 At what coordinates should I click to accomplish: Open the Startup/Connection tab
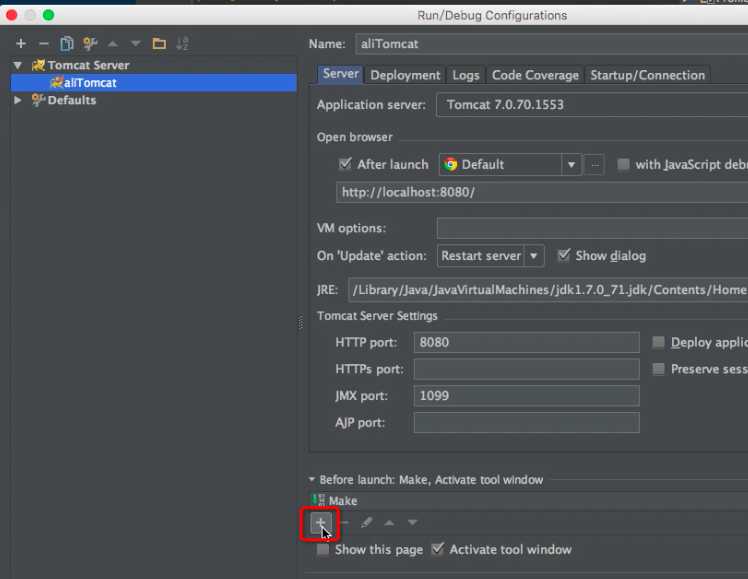coord(647,75)
